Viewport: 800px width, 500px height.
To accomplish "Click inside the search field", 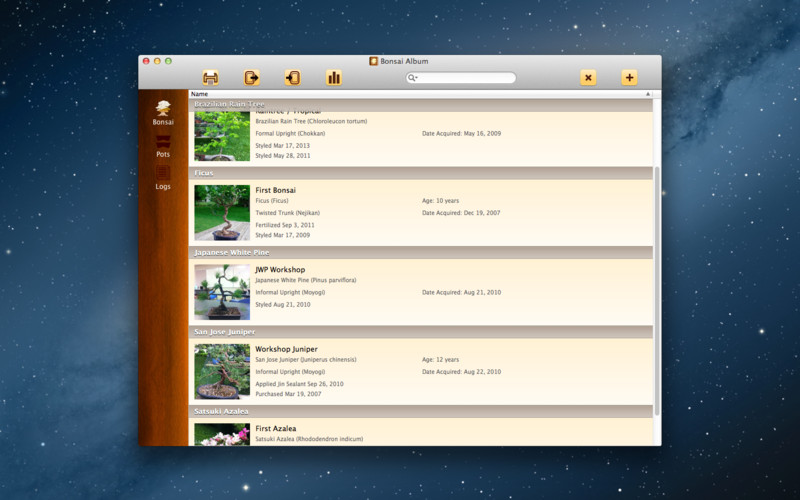I will tap(461, 78).
